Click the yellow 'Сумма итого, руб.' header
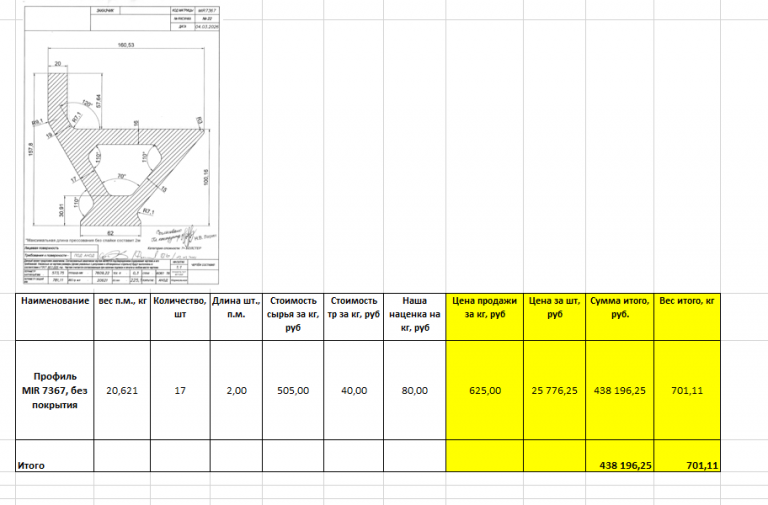768x505 pixels. coord(620,317)
